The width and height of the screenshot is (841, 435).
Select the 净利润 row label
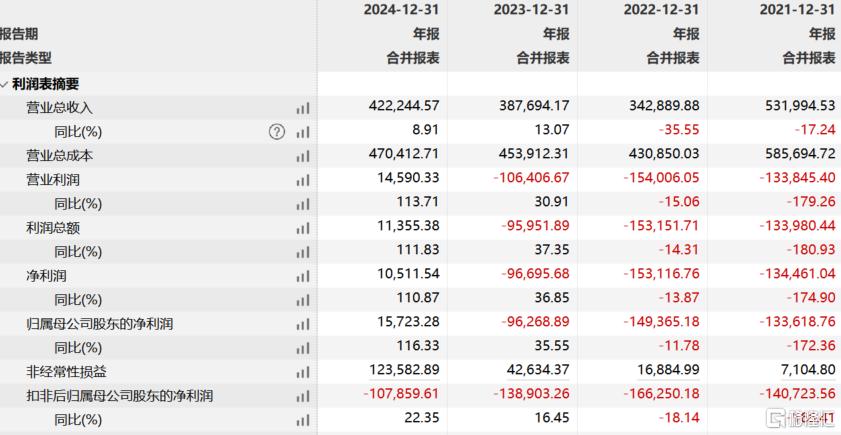(x=47, y=276)
